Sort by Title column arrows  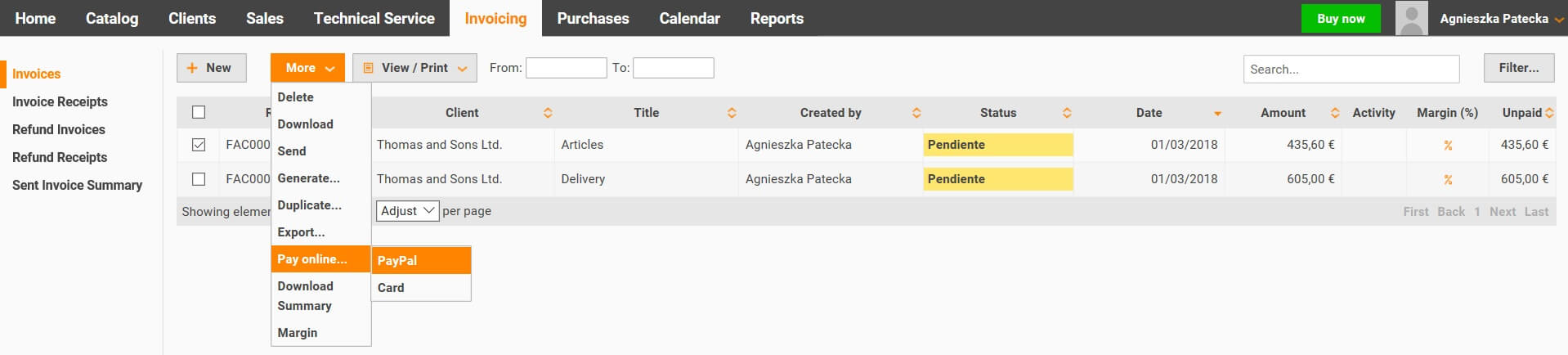coord(732,113)
